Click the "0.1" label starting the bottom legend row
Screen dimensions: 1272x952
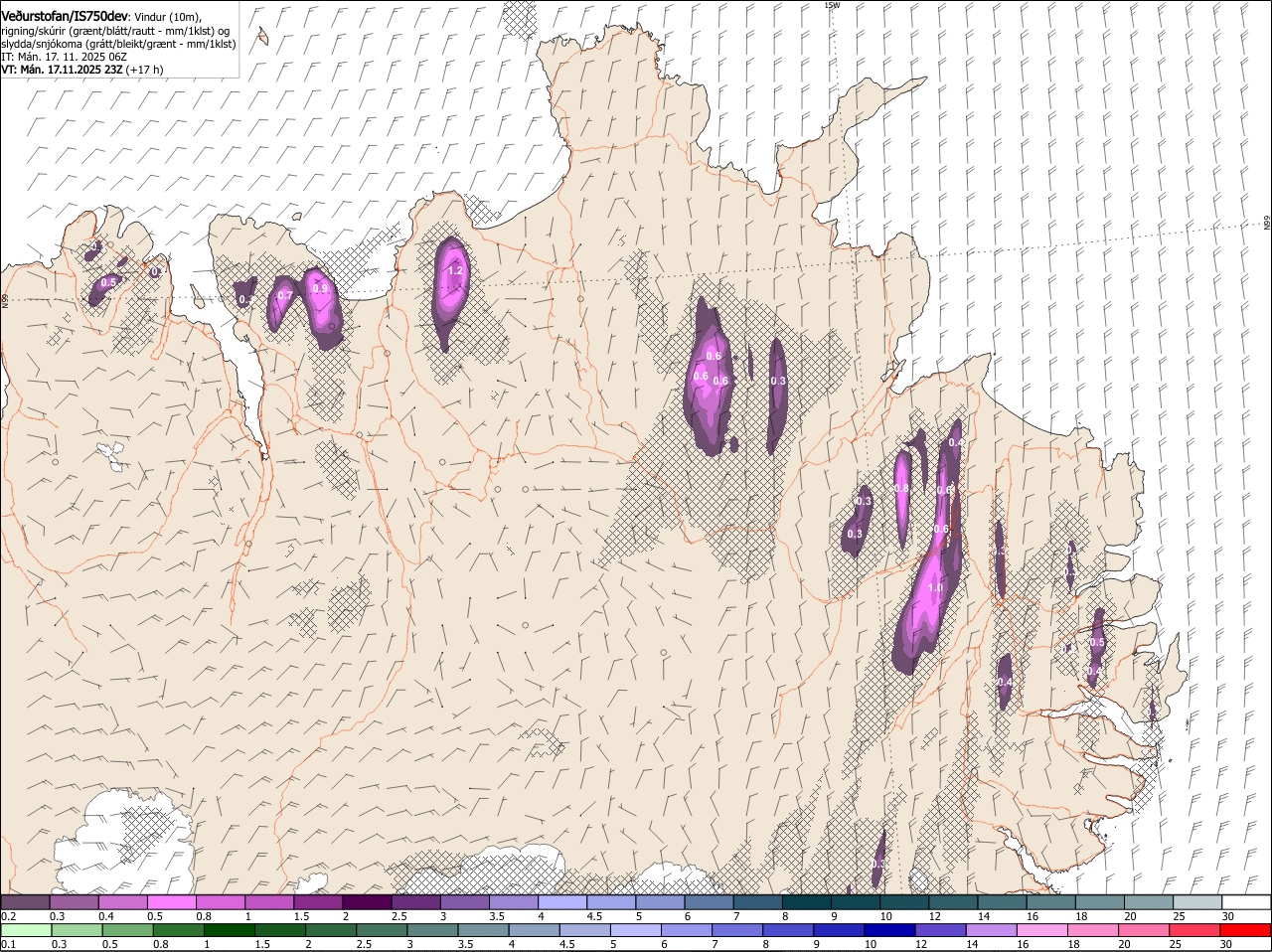coord(8,944)
